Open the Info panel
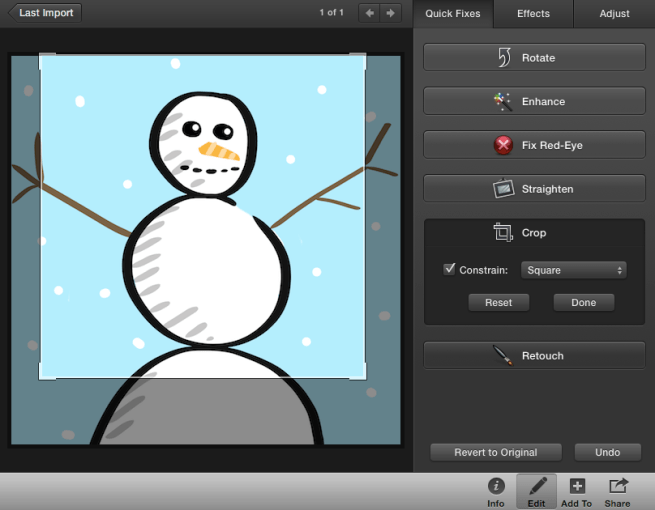655x510 pixels. coord(496,486)
